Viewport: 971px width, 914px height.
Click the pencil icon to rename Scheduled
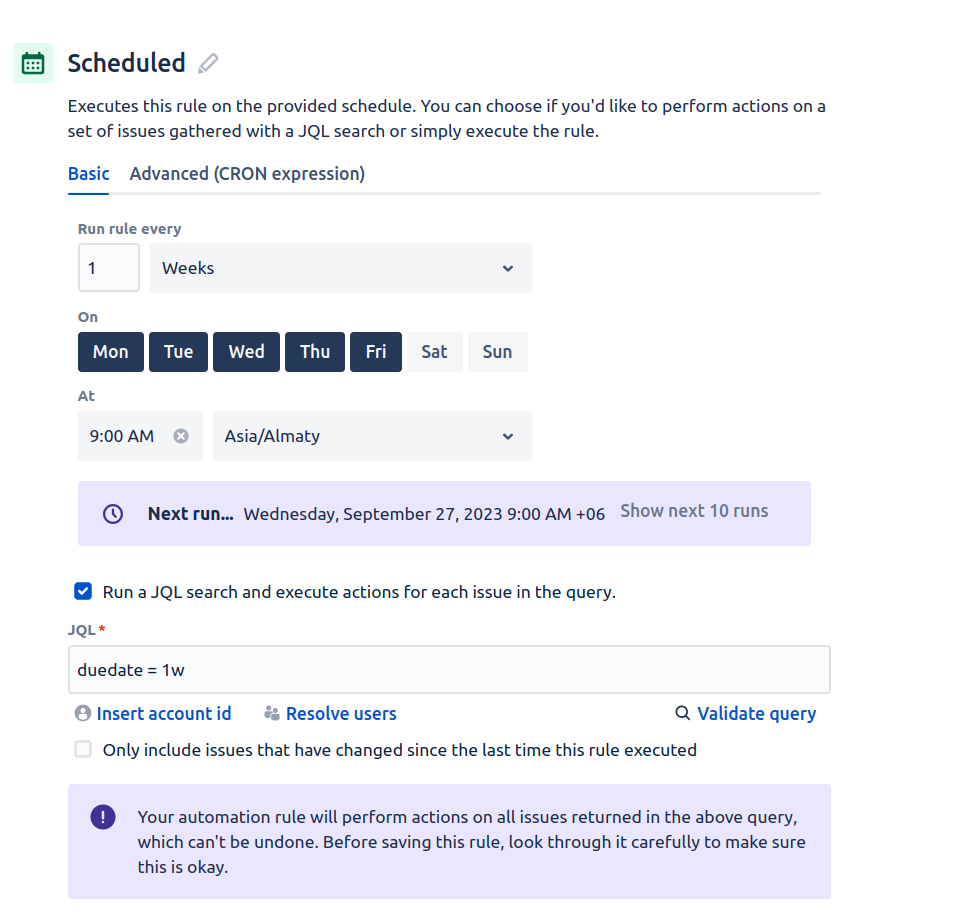207,62
